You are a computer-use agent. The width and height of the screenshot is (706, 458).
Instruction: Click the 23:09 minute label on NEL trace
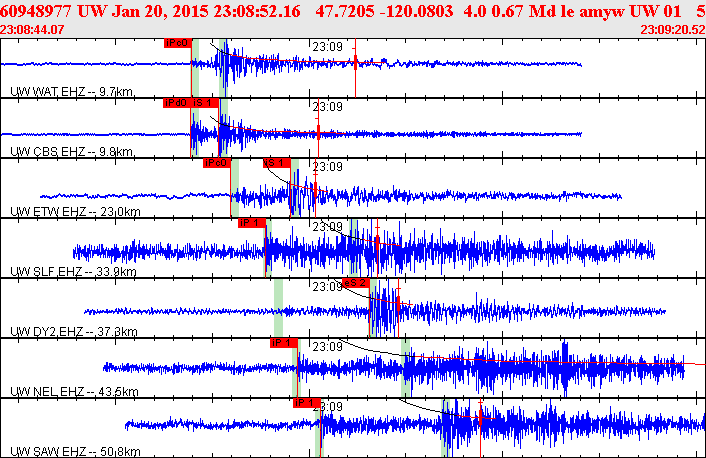pos(328,346)
